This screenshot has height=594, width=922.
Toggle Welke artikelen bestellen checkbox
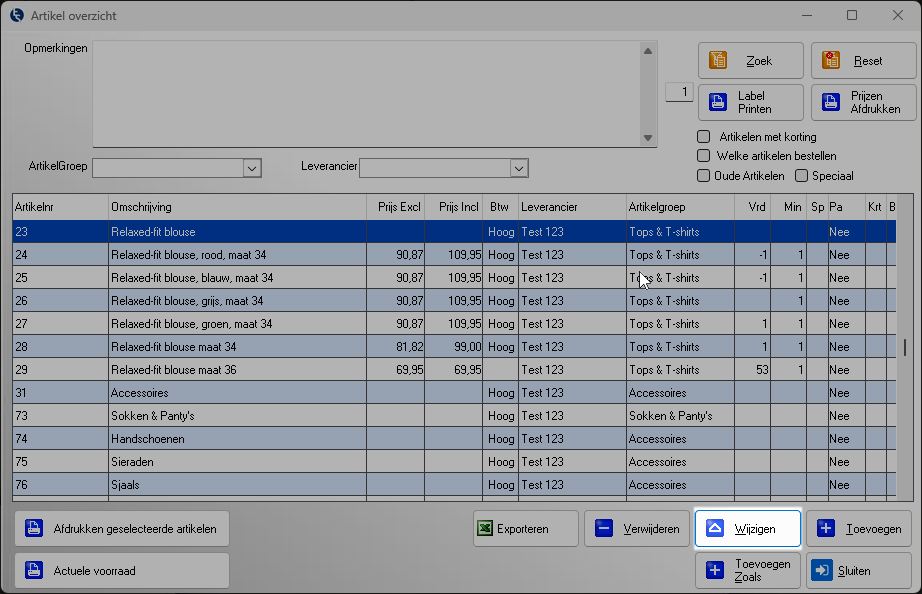(x=703, y=155)
